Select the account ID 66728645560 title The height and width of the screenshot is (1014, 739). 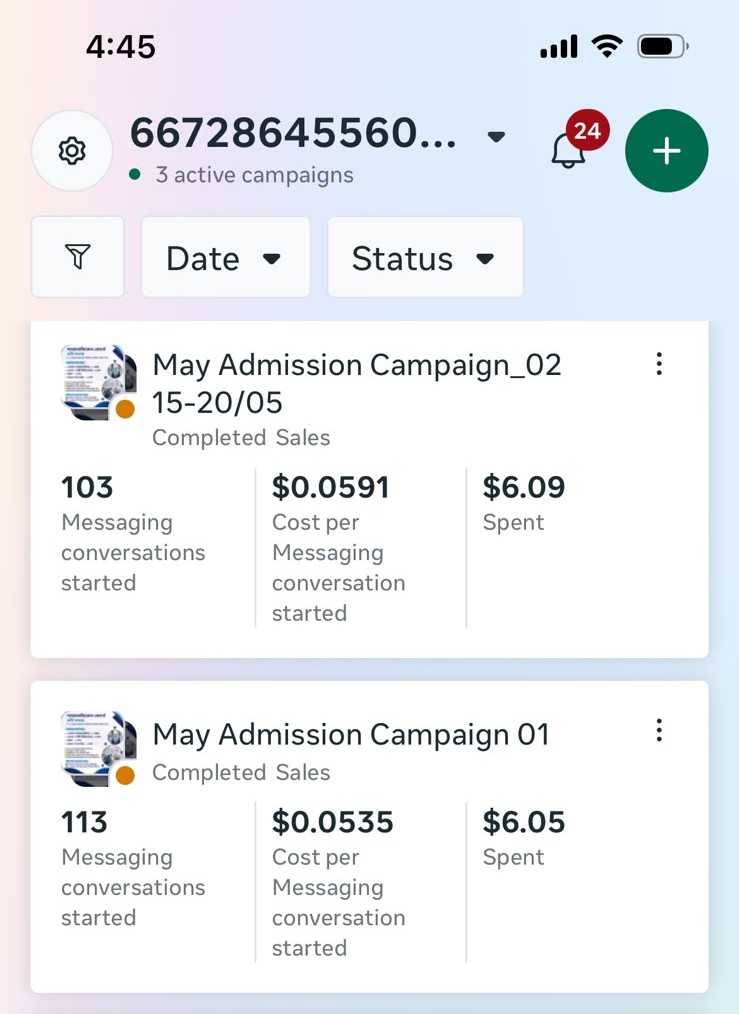(293, 133)
